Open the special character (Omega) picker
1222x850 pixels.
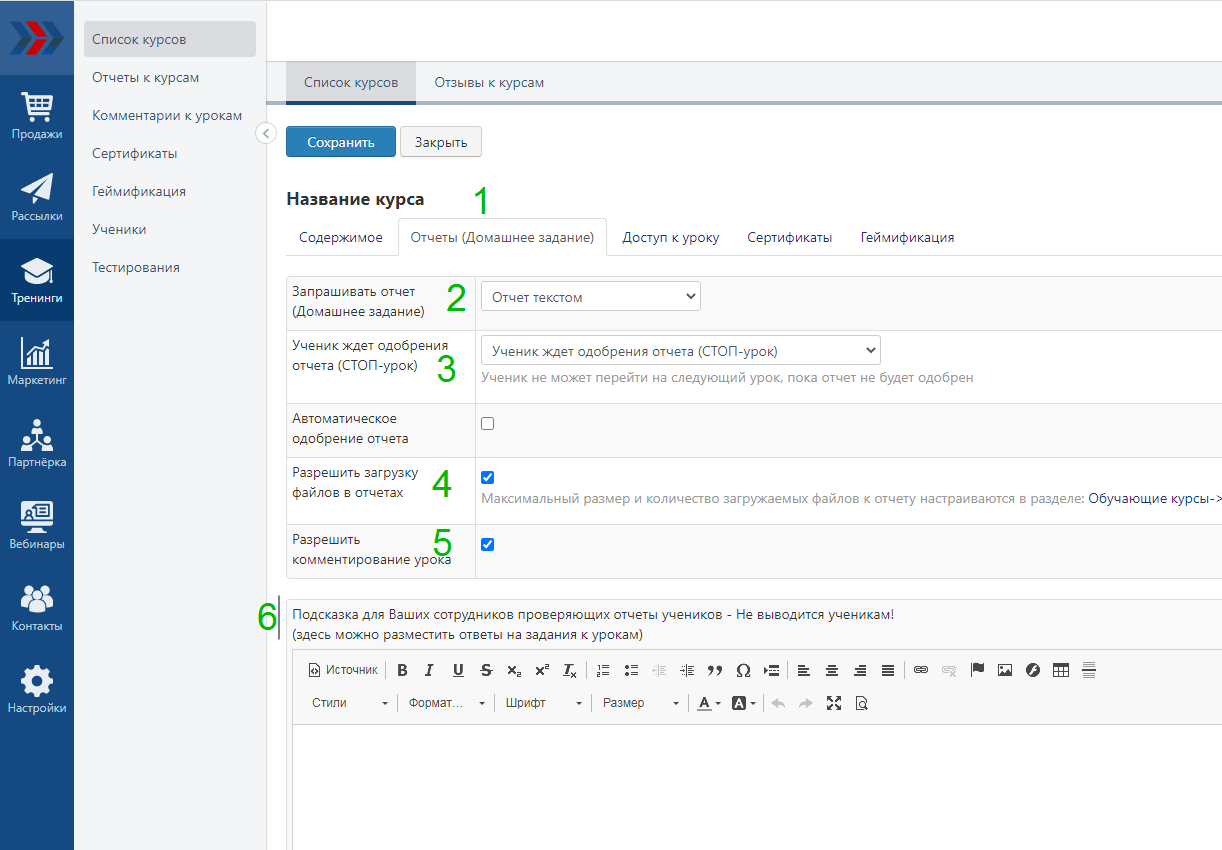point(743,670)
